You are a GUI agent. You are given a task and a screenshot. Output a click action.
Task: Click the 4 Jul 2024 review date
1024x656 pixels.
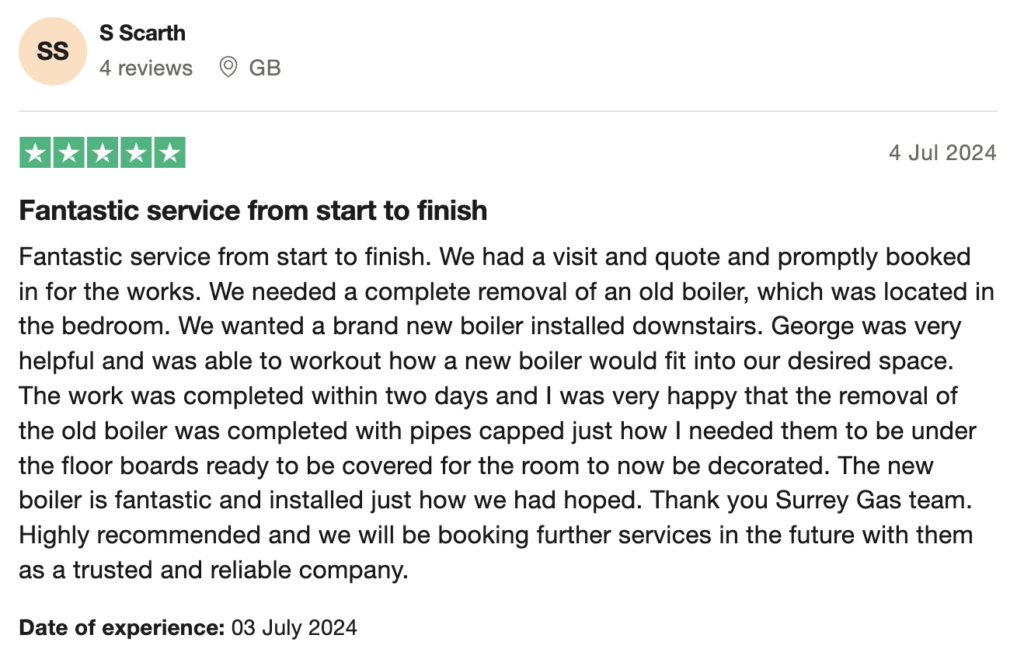click(x=942, y=153)
